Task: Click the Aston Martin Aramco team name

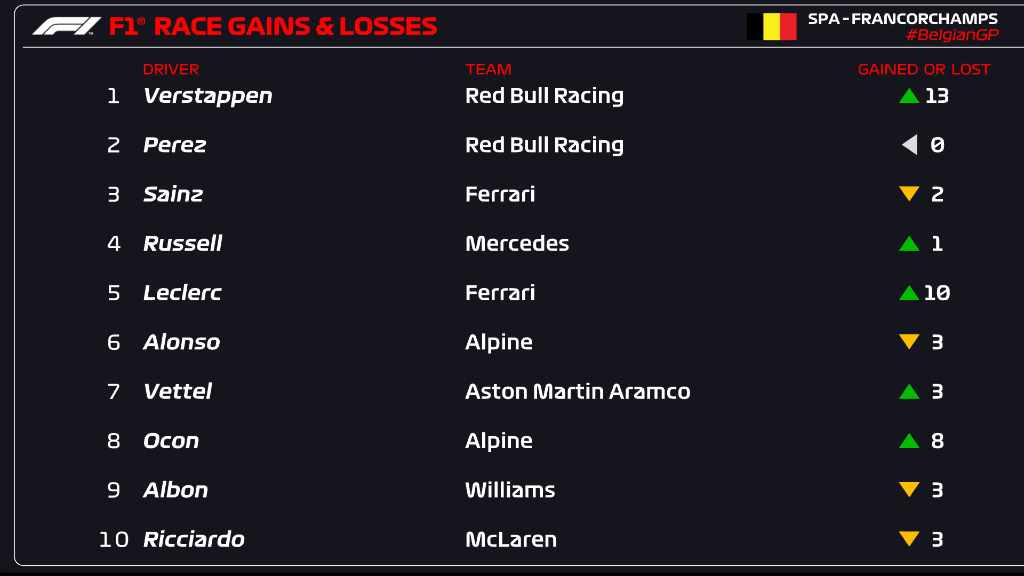Action: coord(577,391)
